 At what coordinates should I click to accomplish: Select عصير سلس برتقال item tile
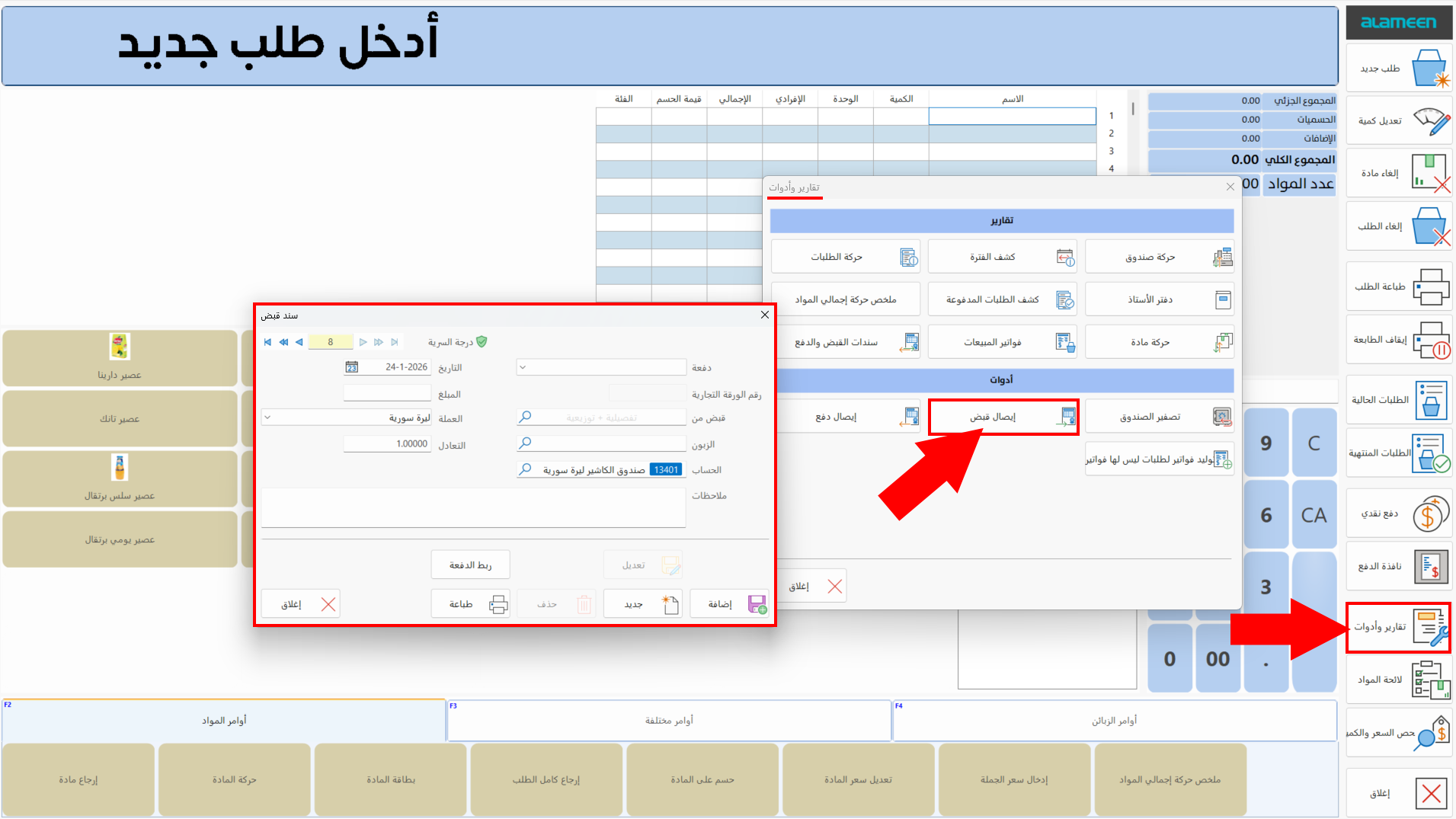pyautogui.click(x=120, y=478)
